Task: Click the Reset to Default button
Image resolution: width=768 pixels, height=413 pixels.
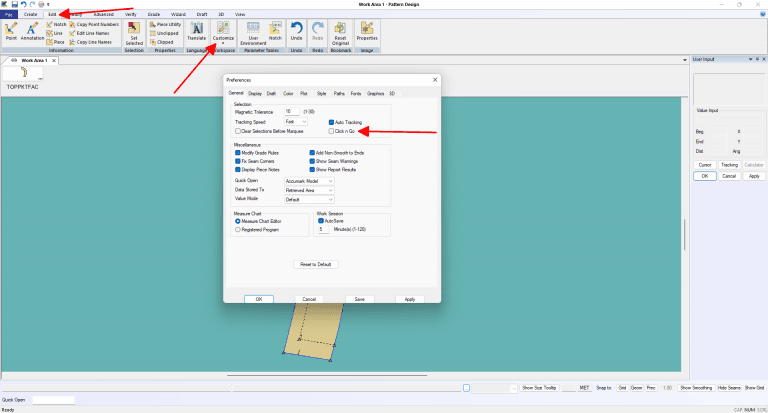Action: pyautogui.click(x=314, y=264)
